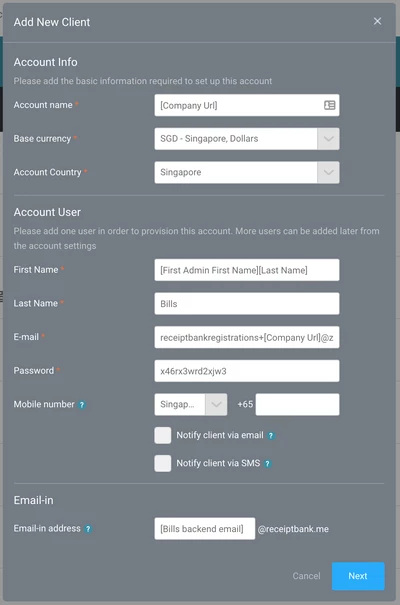Expand the Account Country dropdown

point(328,172)
